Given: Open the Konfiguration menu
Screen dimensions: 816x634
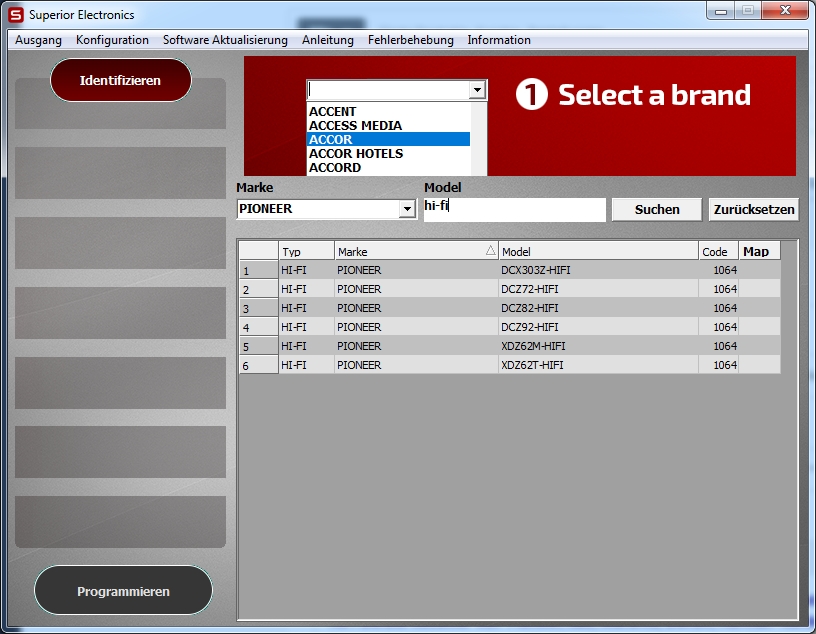Looking at the screenshot, I should point(112,40).
